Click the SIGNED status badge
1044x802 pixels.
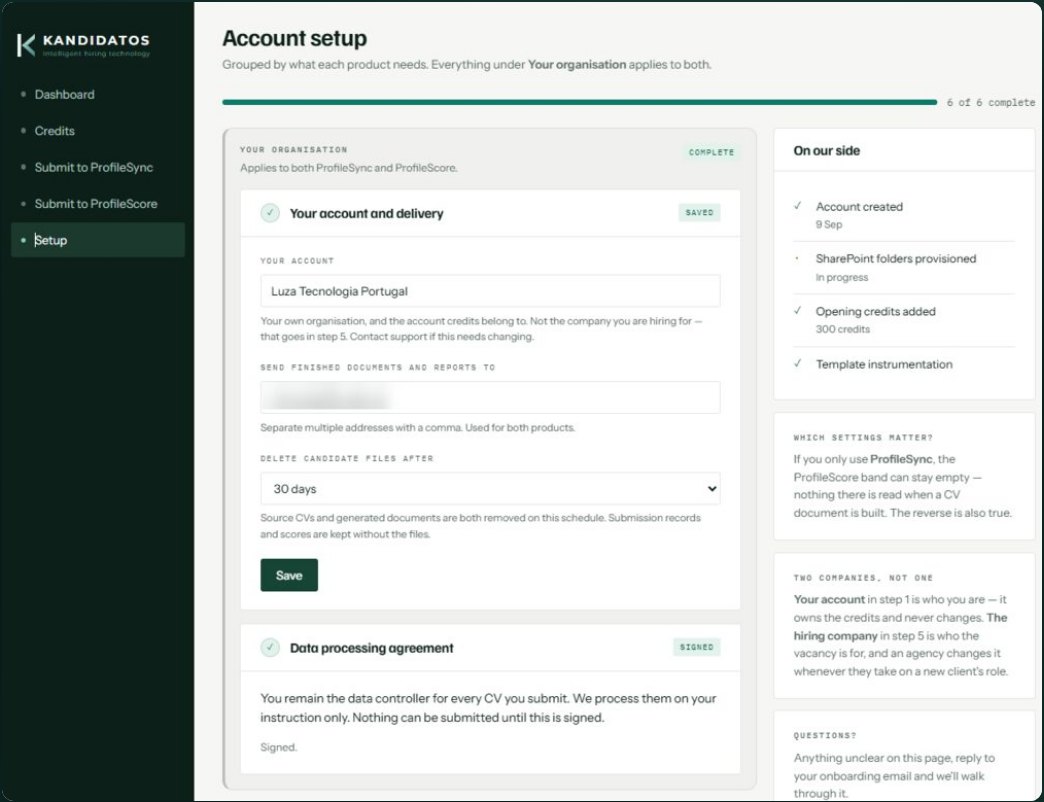pos(696,647)
